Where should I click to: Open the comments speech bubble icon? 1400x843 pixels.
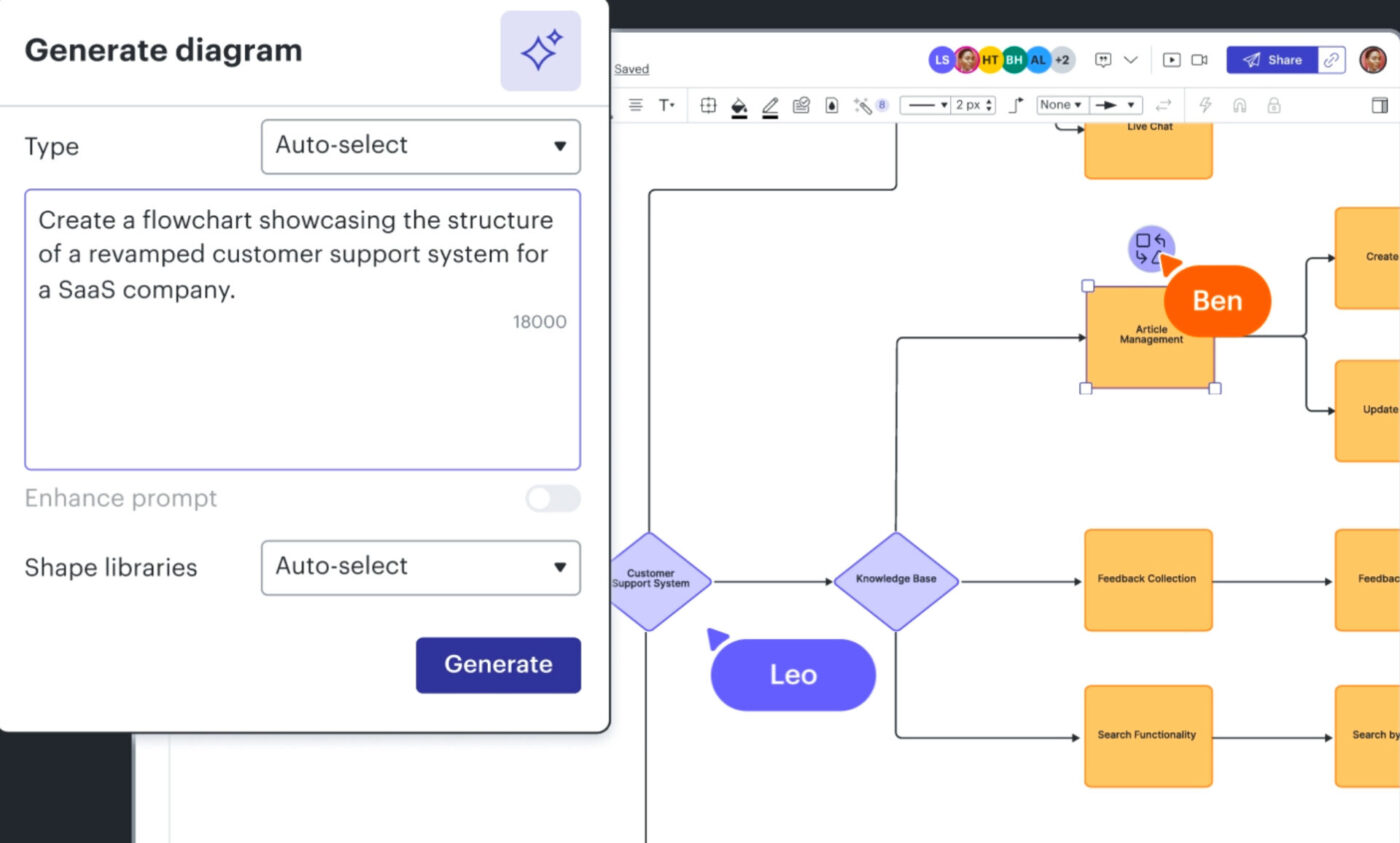tap(1103, 60)
